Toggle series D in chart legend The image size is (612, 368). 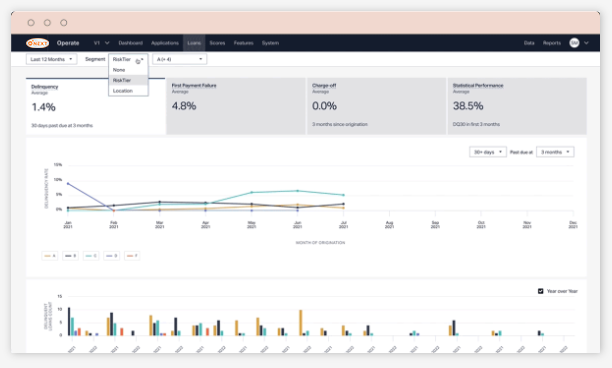(x=112, y=256)
